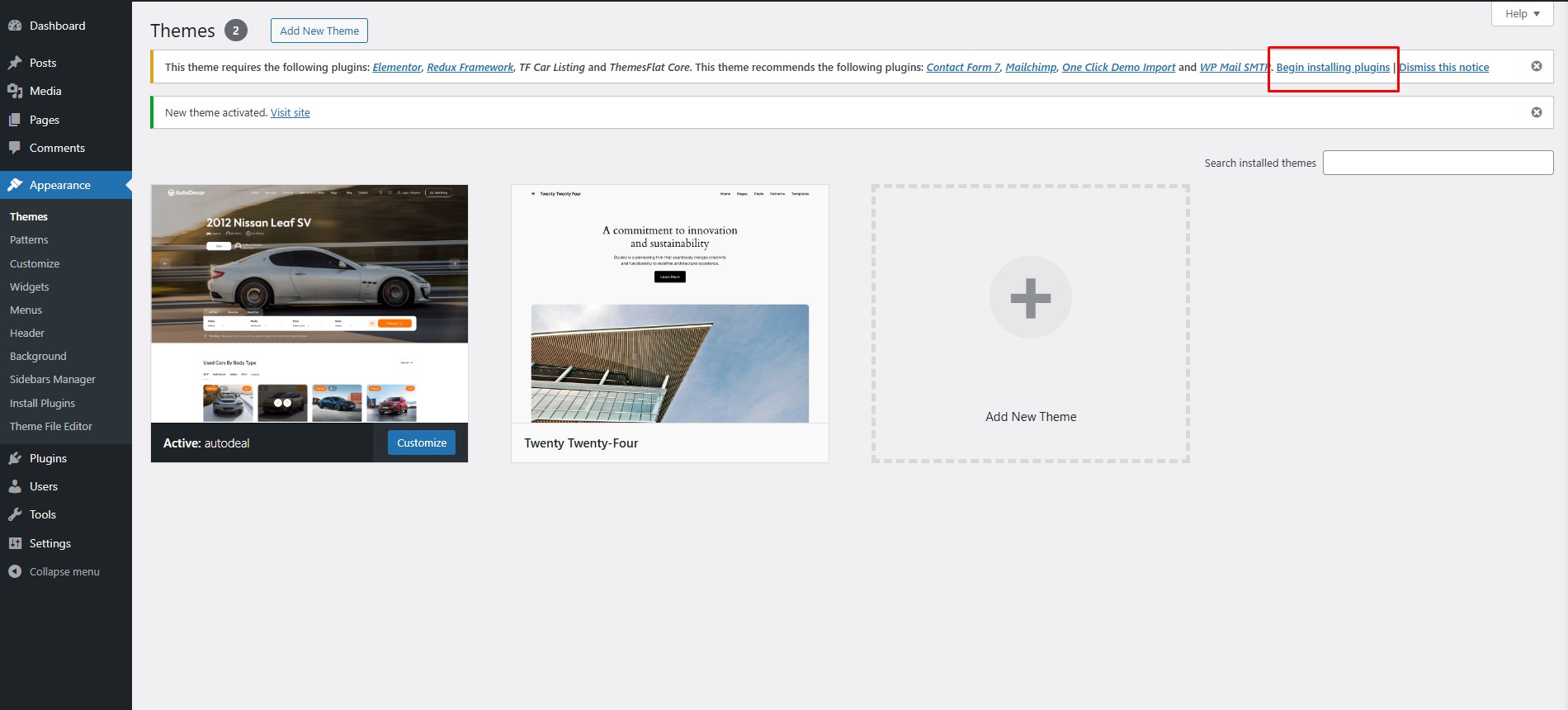
Task: Click the Collapse menu arrow icon
Action: click(x=15, y=571)
